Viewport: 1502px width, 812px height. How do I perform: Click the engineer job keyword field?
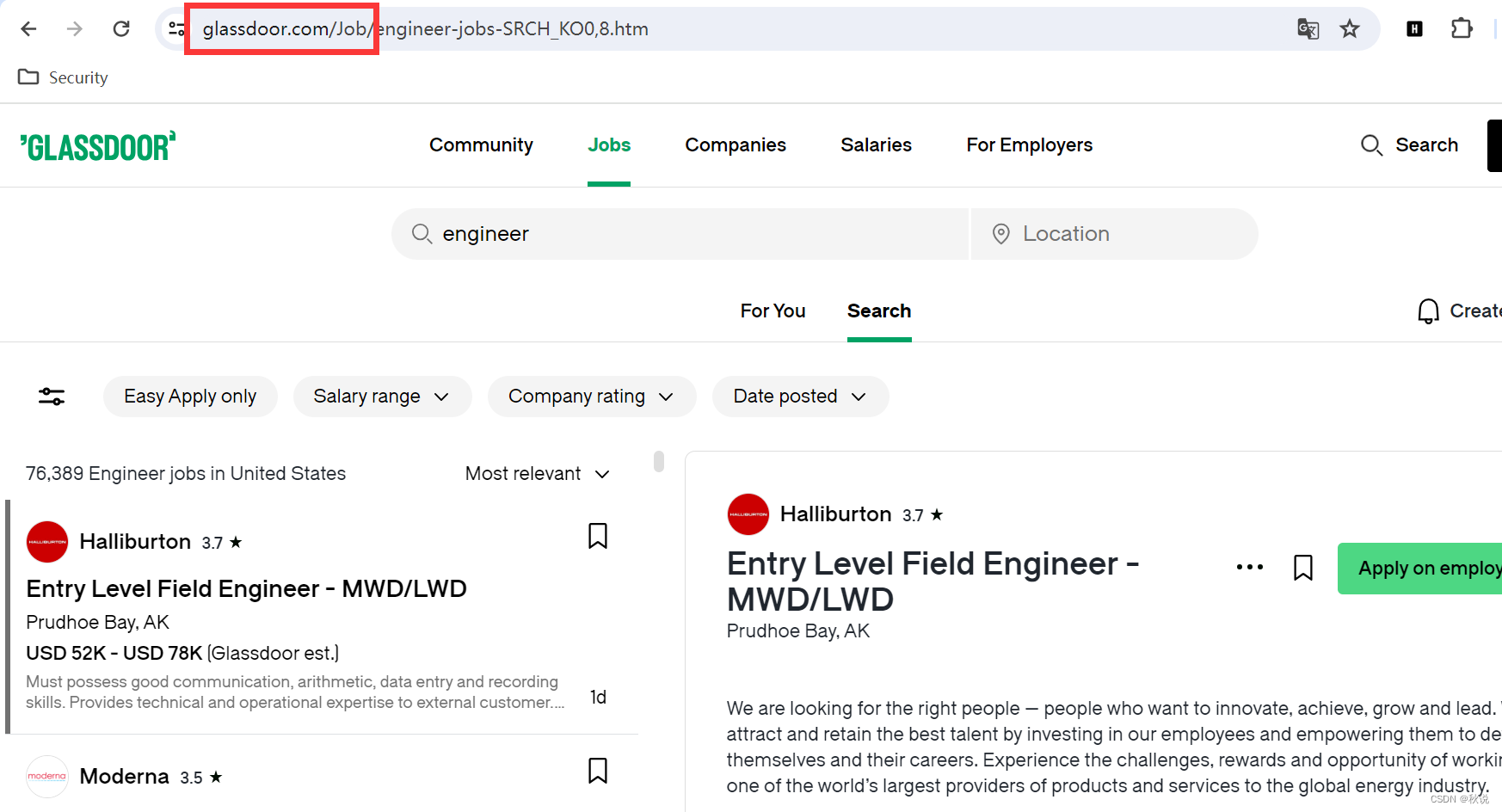pos(680,234)
